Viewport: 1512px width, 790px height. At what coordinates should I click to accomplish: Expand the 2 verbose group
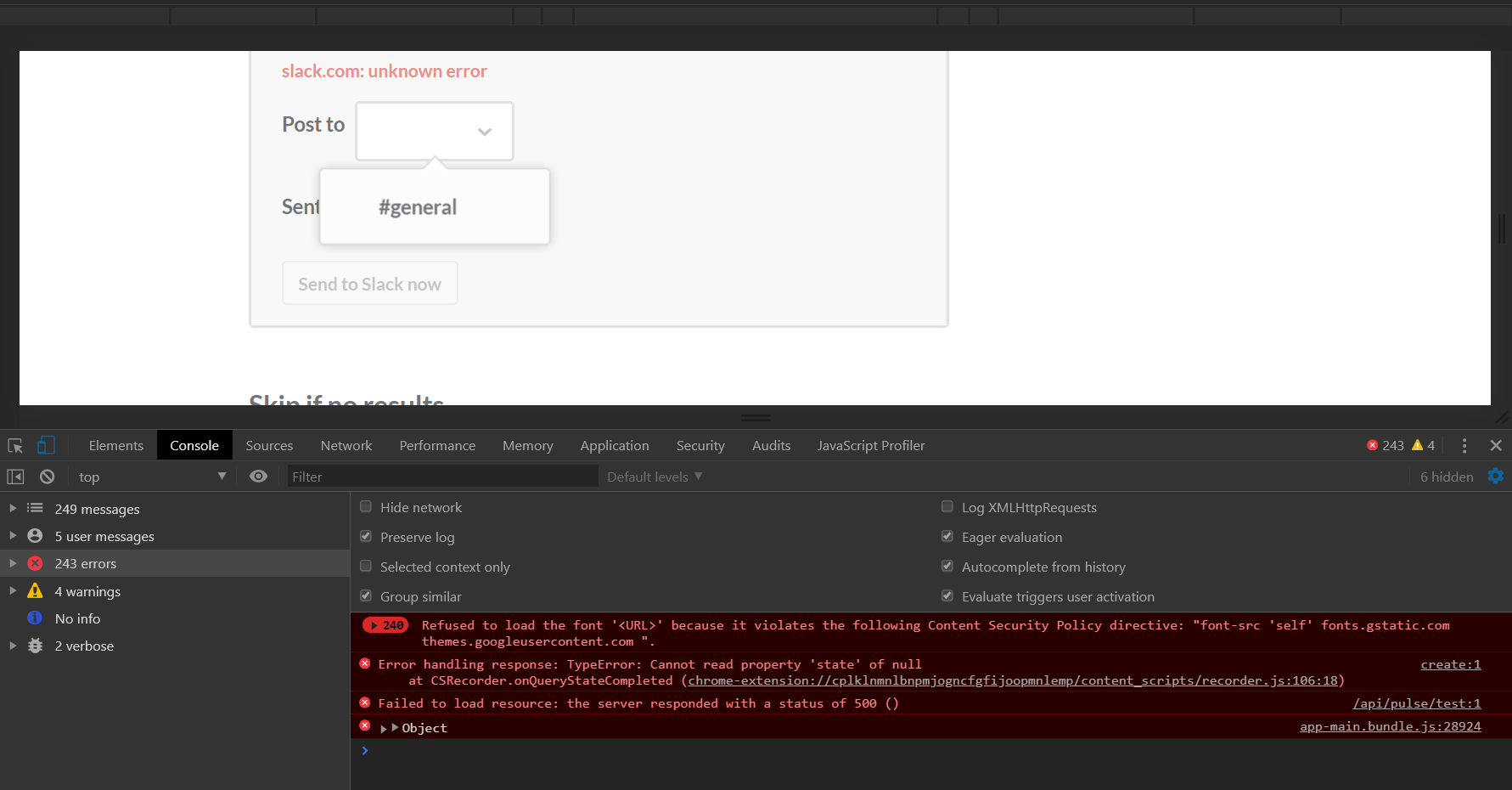pyautogui.click(x=13, y=646)
